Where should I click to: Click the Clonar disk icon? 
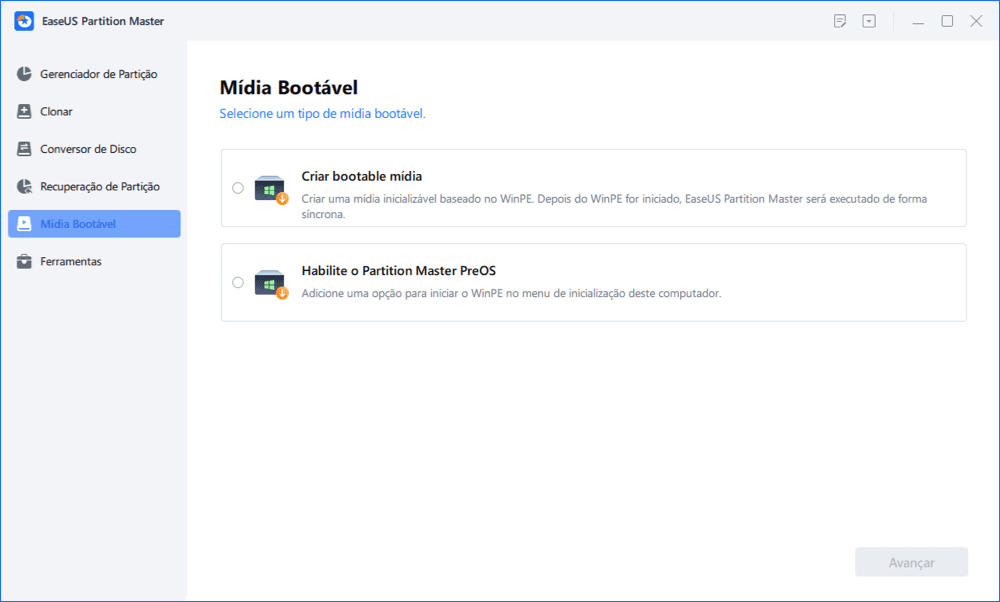point(24,112)
